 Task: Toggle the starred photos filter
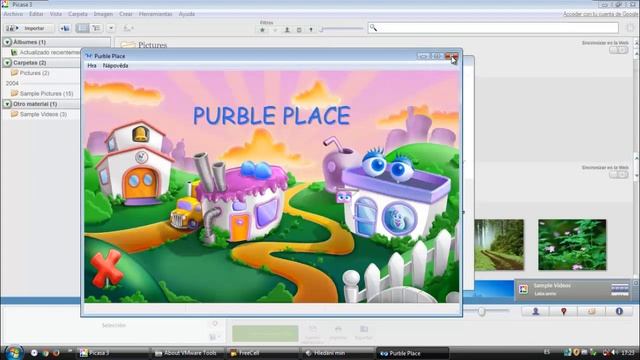[262, 29]
